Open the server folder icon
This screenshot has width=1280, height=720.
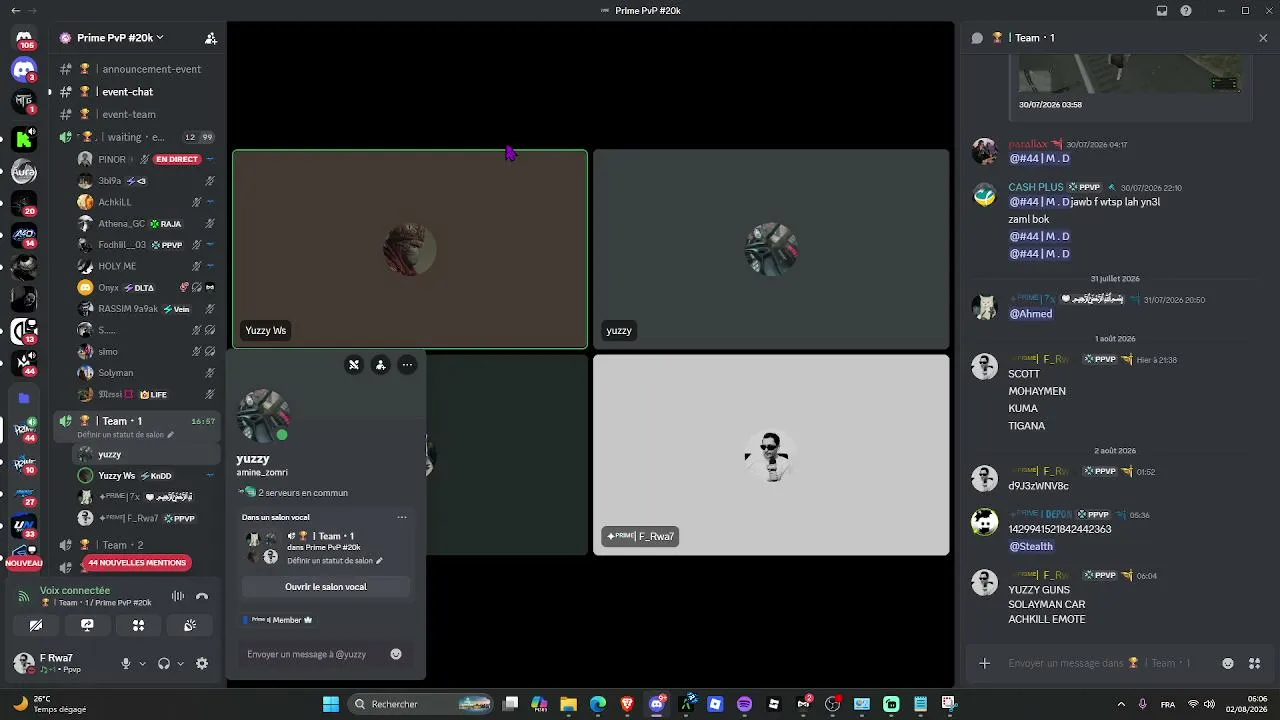[x=24, y=398]
